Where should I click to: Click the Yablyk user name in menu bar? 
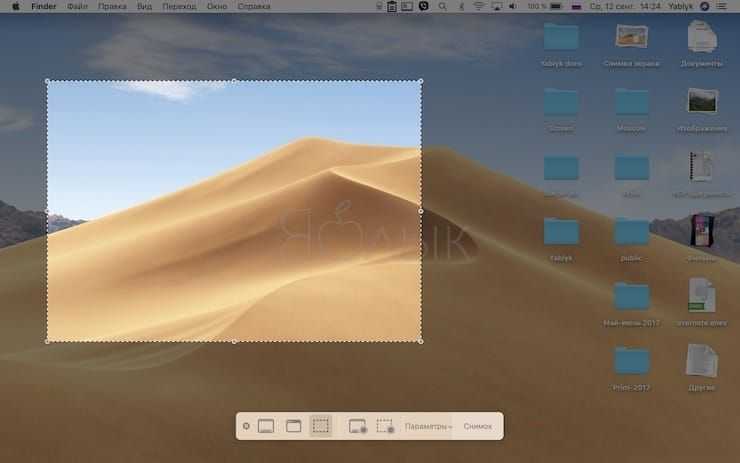tap(681, 6)
